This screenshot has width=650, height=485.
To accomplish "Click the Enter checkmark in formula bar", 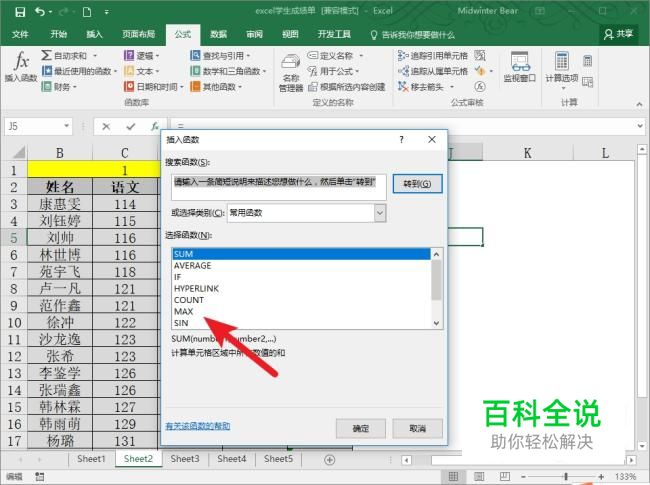I will (131, 126).
